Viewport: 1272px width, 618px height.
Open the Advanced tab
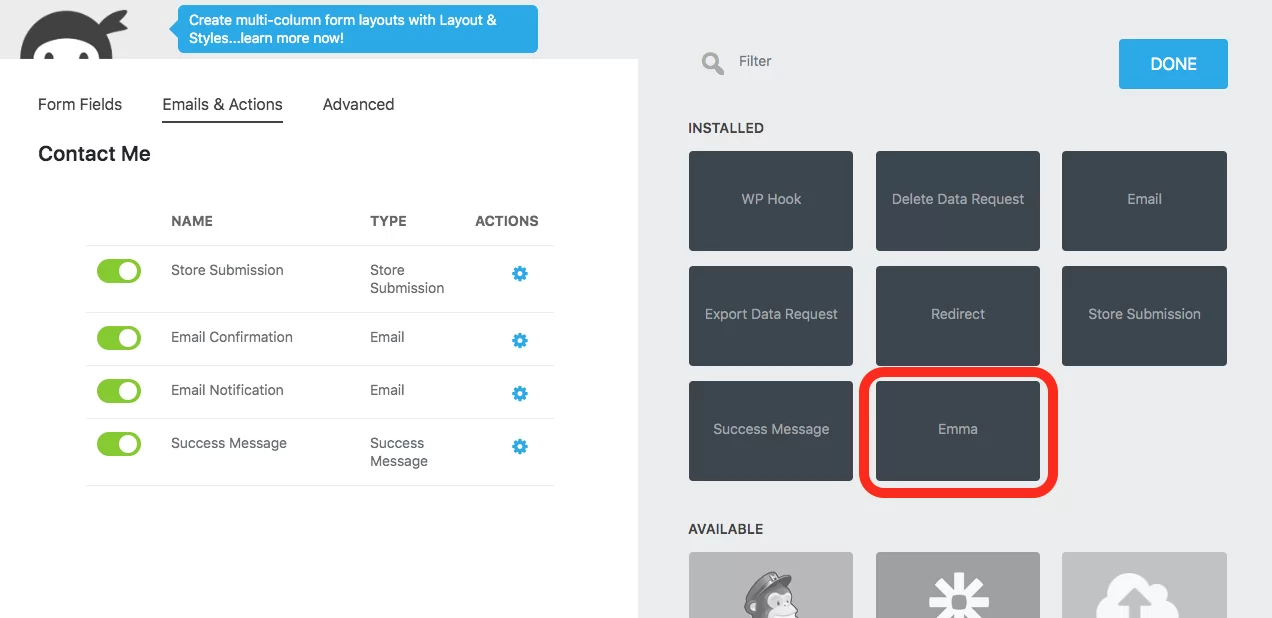pos(358,104)
